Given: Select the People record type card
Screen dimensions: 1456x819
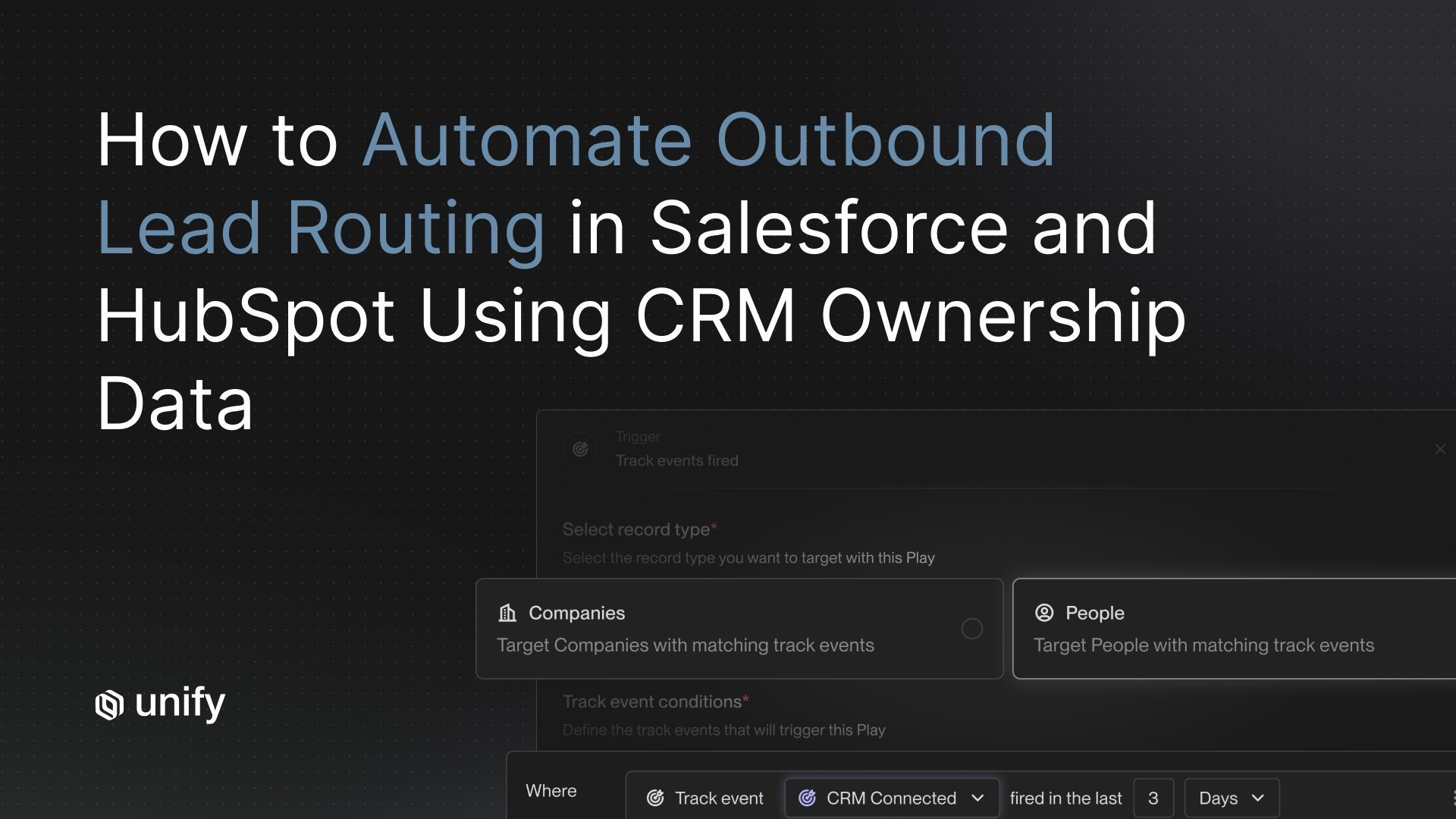Looking at the screenshot, I should [x=1235, y=629].
